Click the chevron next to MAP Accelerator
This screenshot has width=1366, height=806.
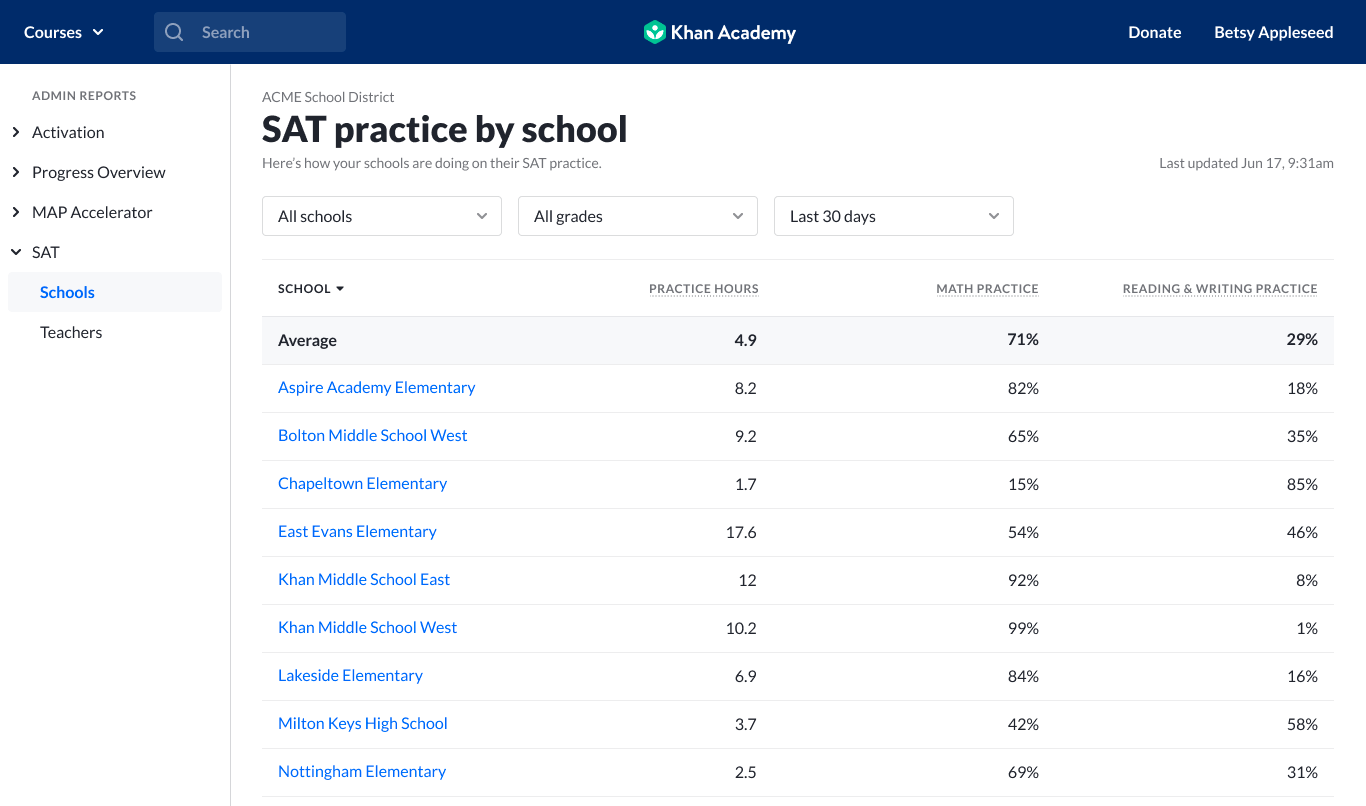pos(15,212)
